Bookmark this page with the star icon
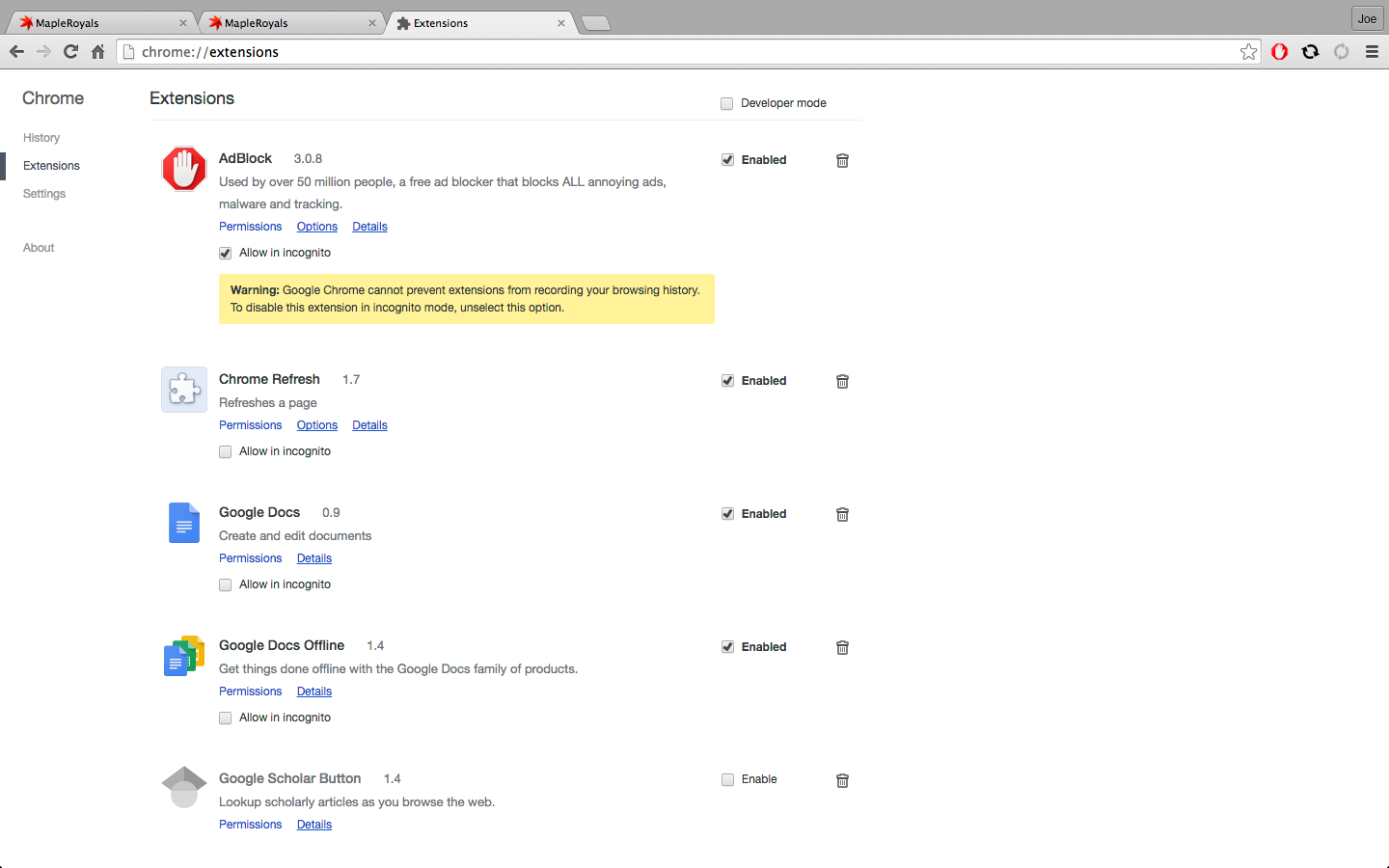 click(x=1249, y=52)
